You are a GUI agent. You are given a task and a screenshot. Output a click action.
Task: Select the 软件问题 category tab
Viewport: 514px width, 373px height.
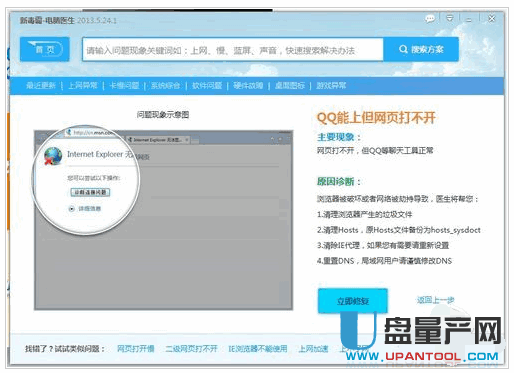point(207,86)
